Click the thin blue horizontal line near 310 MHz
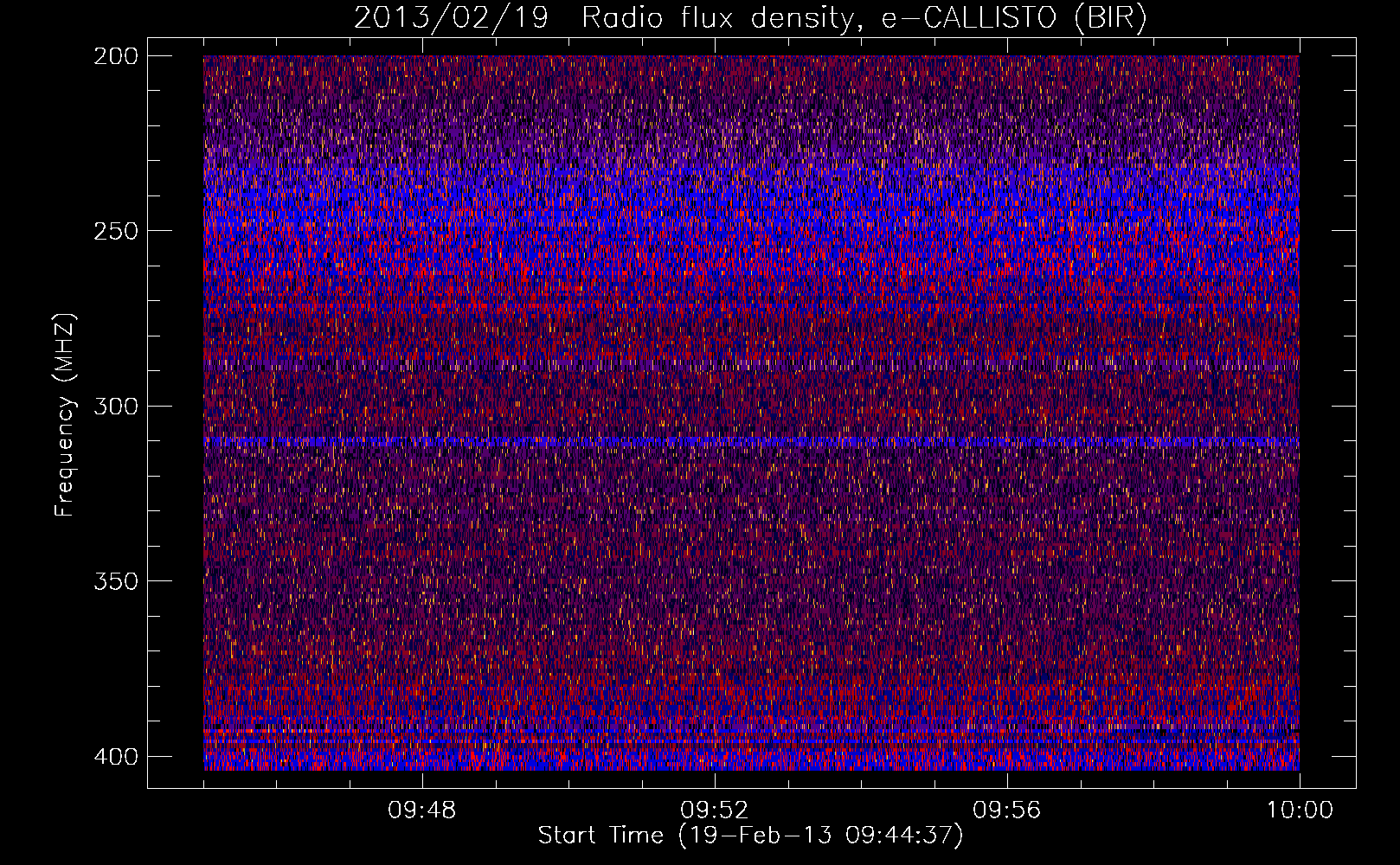The height and width of the screenshot is (865, 1400). pyautogui.click(x=751, y=442)
